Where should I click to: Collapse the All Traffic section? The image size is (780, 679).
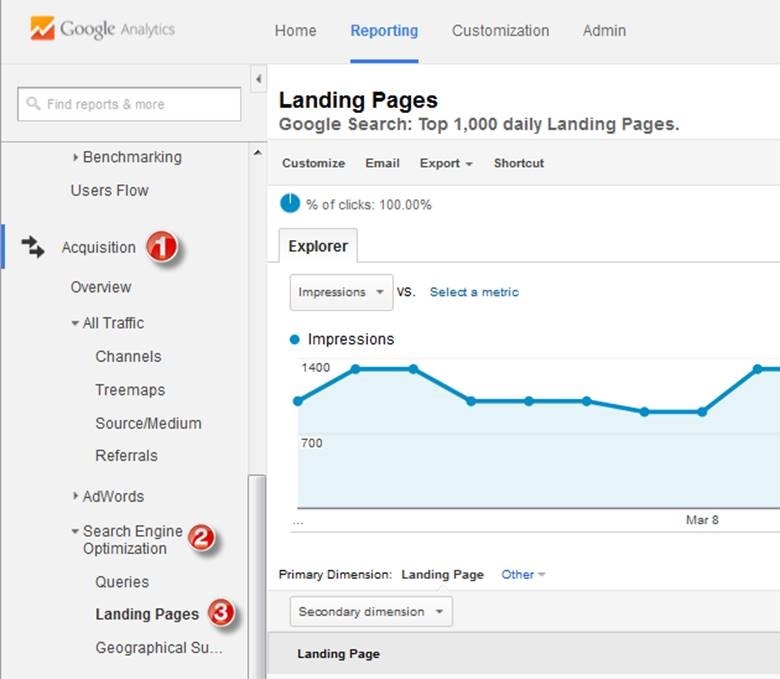pos(76,323)
